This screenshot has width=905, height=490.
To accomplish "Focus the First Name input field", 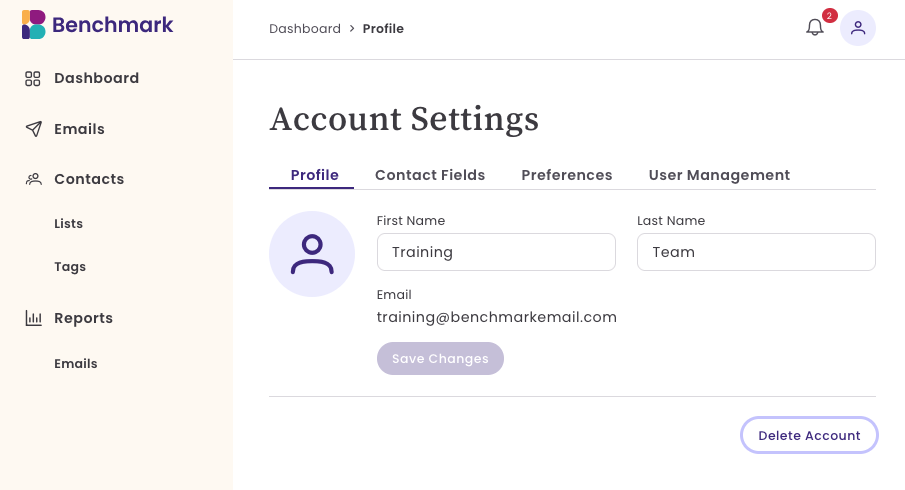I will coord(496,252).
